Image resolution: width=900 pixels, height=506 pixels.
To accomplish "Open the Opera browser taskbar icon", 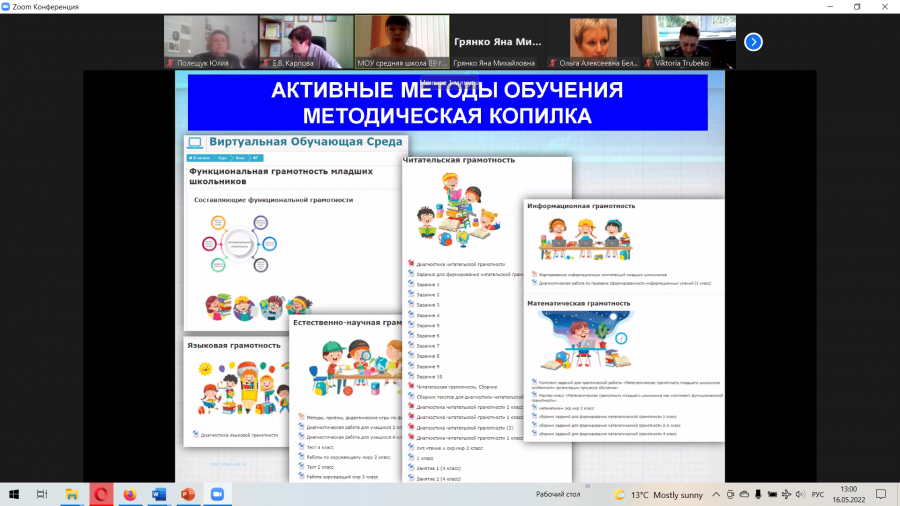I will (x=101, y=494).
